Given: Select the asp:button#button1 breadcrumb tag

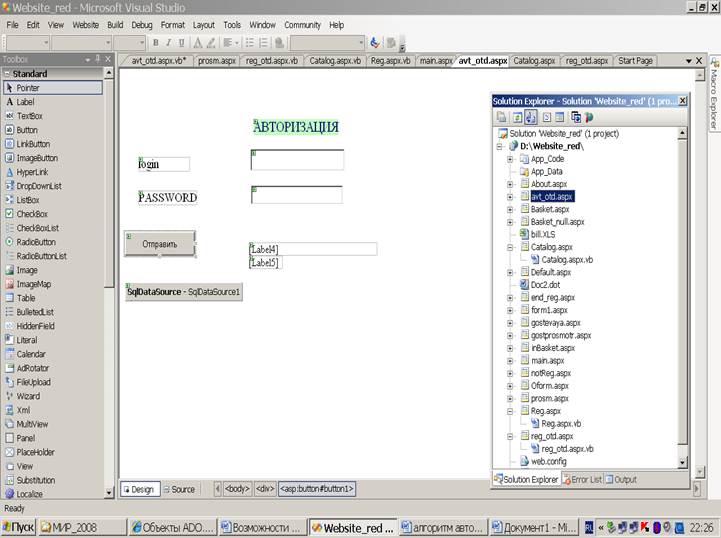Looking at the screenshot, I should tap(317, 489).
